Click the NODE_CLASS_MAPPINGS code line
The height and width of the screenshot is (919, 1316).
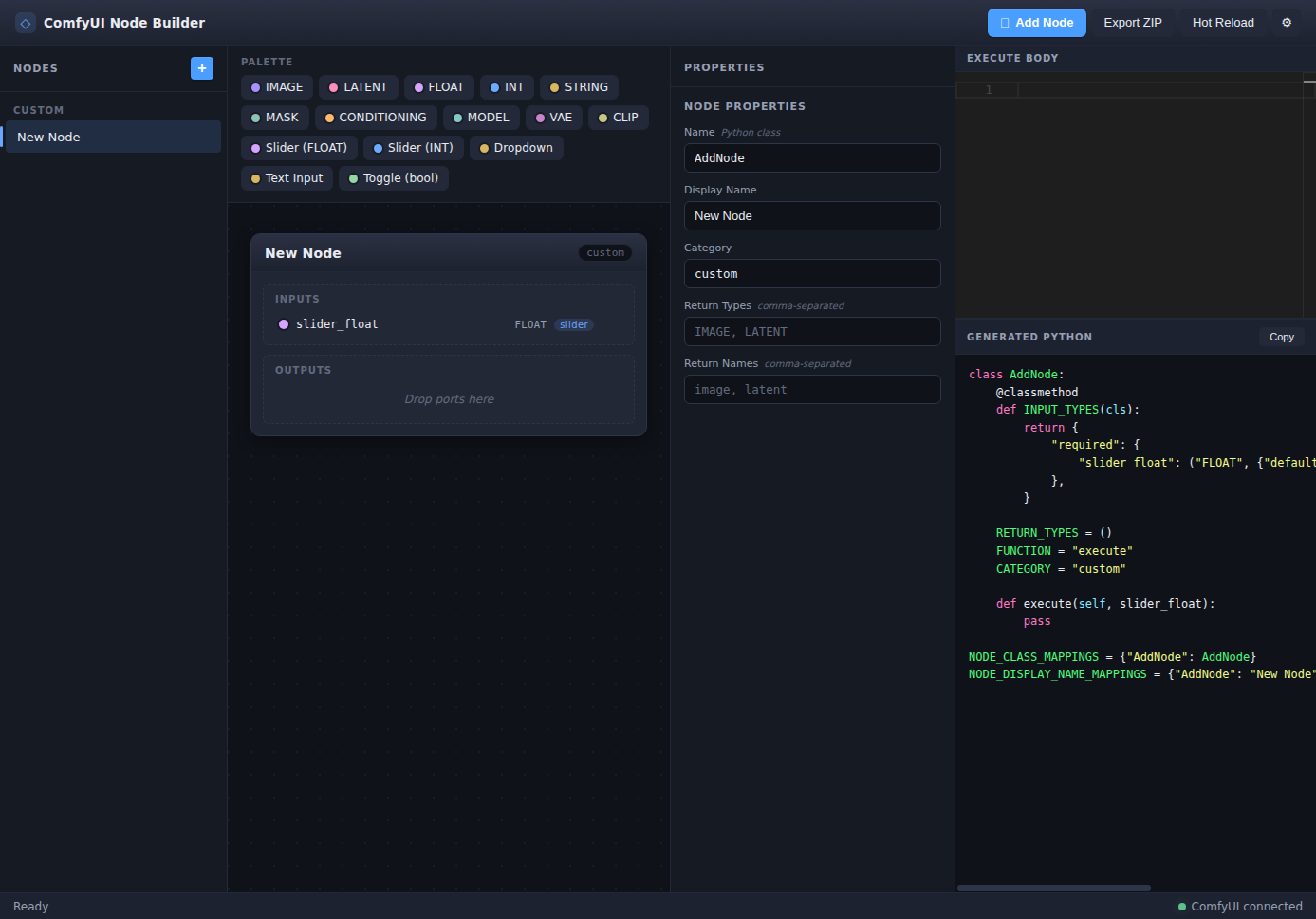pyautogui.click(x=1112, y=657)
